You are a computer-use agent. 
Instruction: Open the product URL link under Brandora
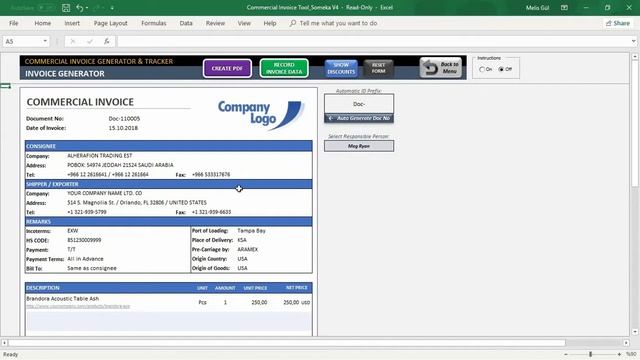[x=78, y=306]
